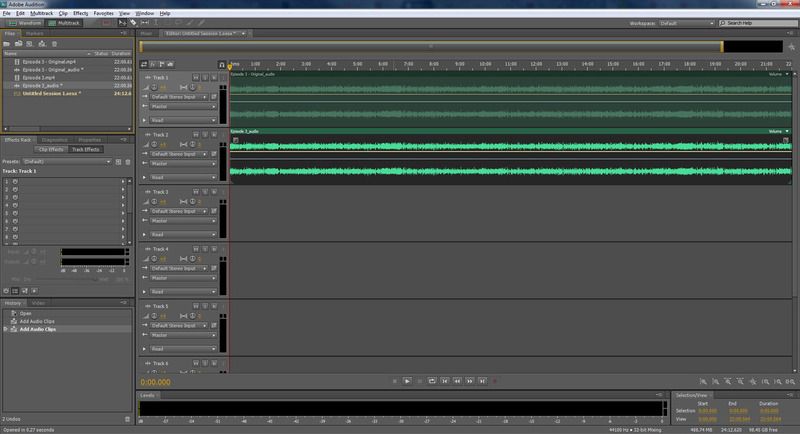Select the Time Selection tool
This screenshot has height=434, width=800.
[156, 23]
